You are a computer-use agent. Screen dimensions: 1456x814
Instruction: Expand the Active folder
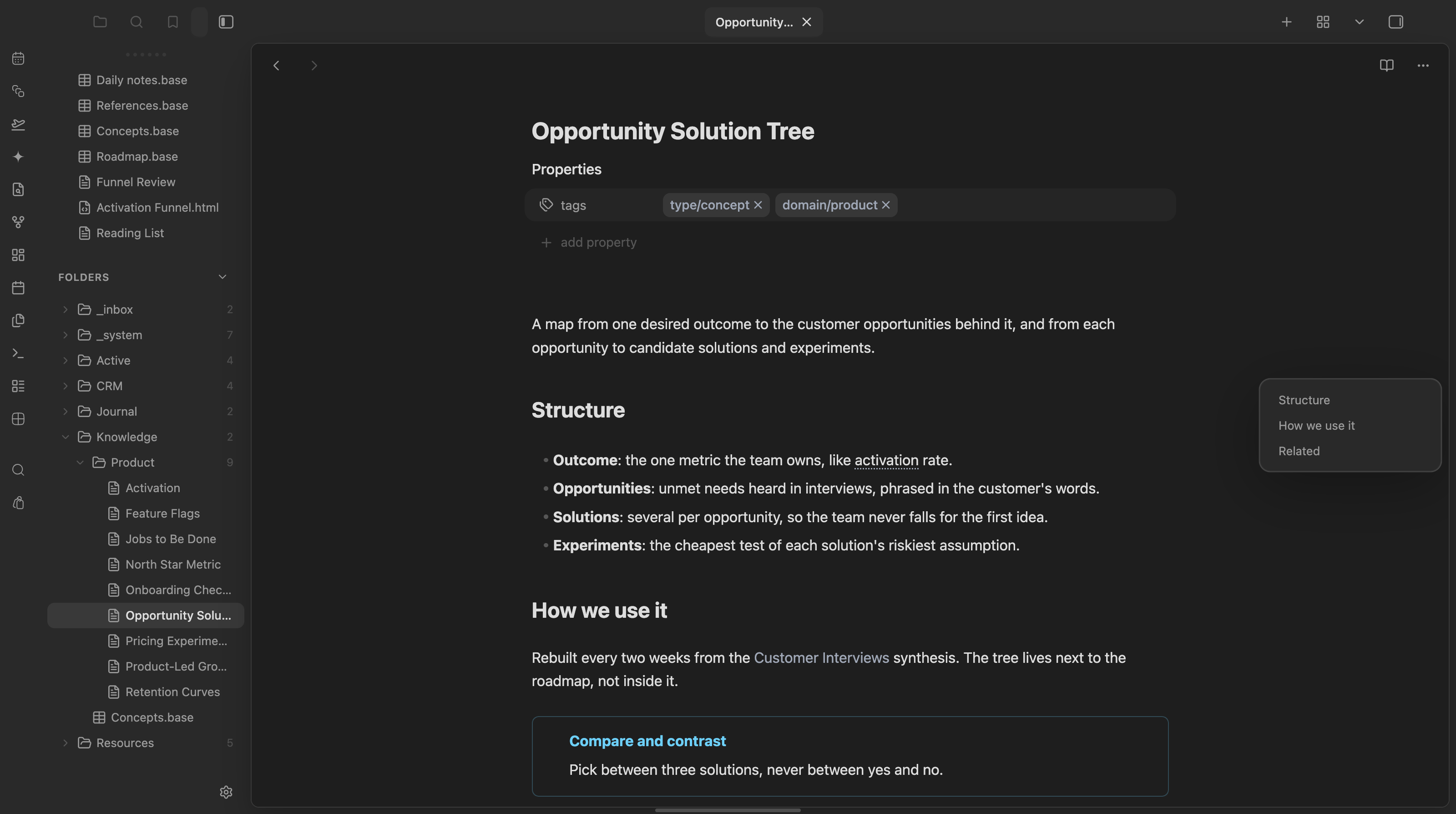[x=65, y=360]
